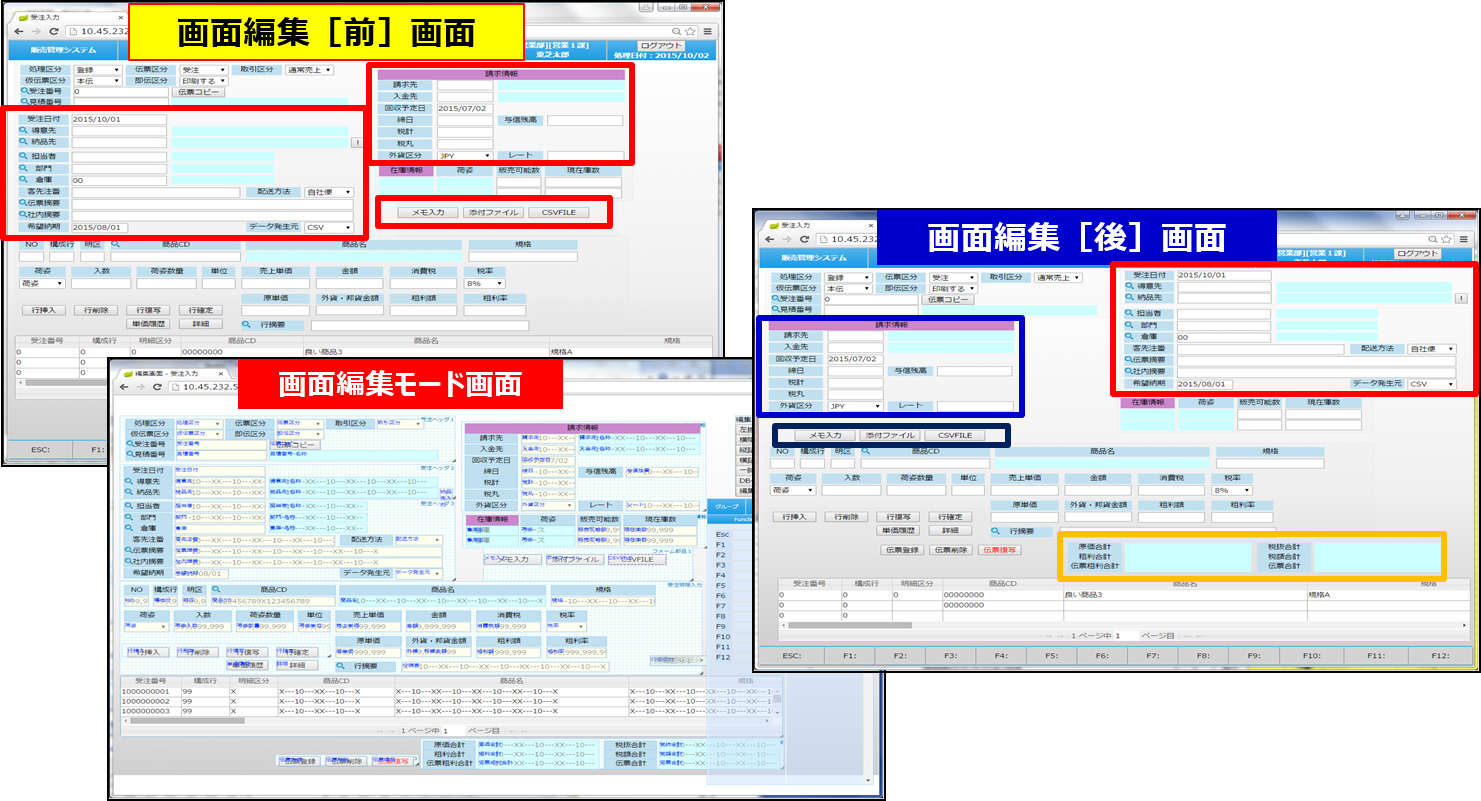The width and height of the screenshot is (1481, 801).
Task: Click the F5: function key in the after-edit window
Action: pos(1050,656)
